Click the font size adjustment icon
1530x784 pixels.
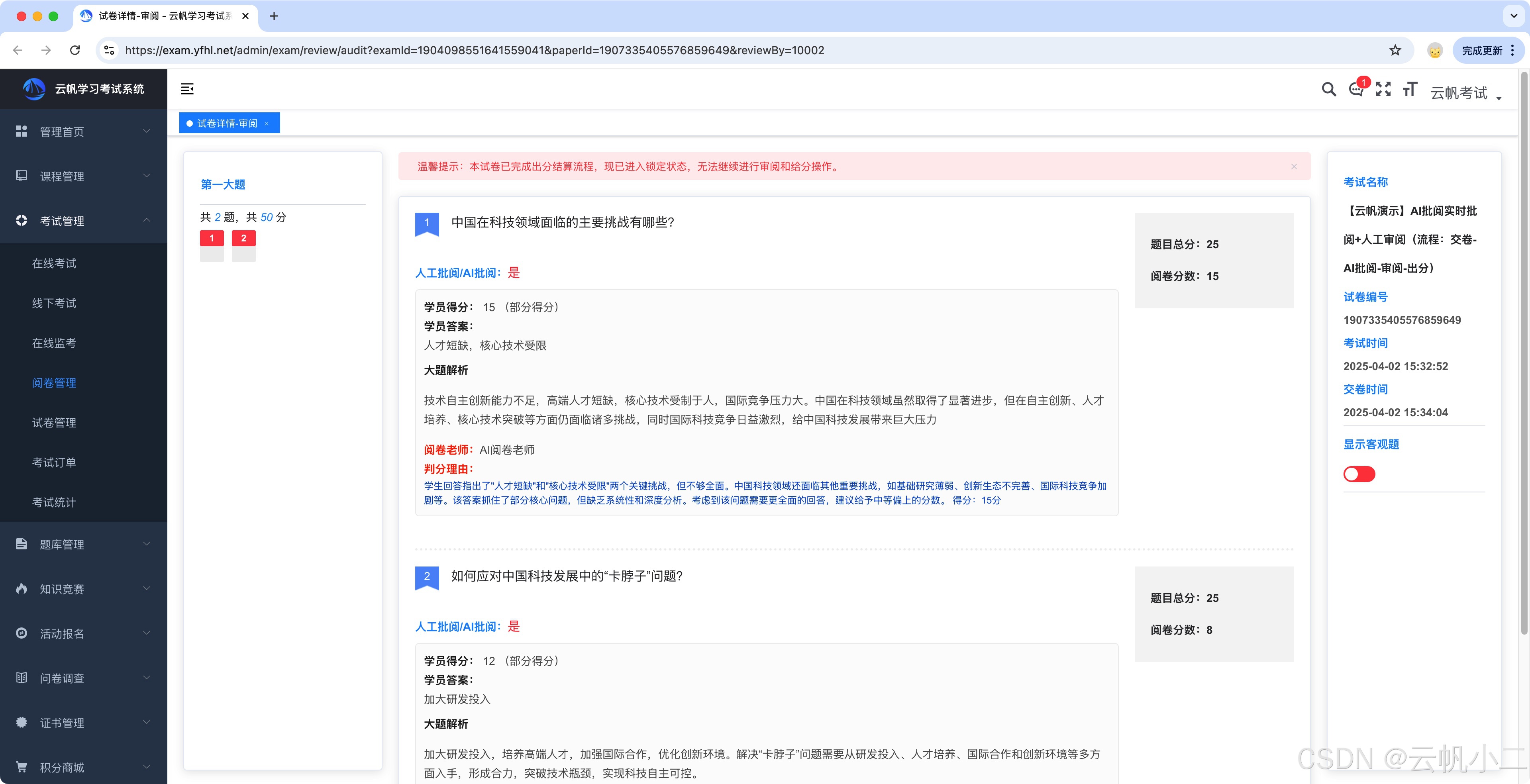pyautogui.click(x=1410, y=90)
